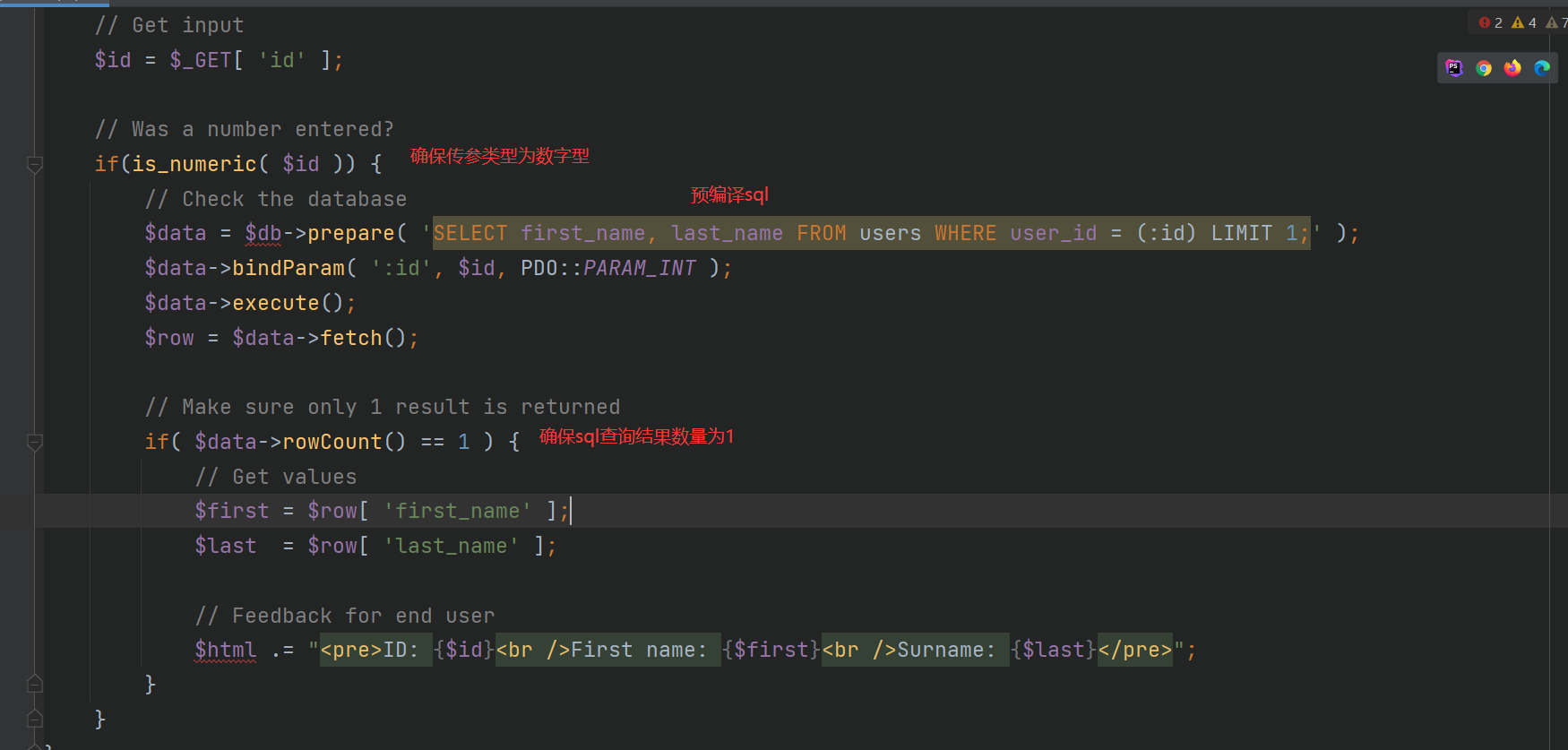Click the <pre>ID: text in html string
Image resolution: width=1568 pixels, height=750 pixels.
370,650
